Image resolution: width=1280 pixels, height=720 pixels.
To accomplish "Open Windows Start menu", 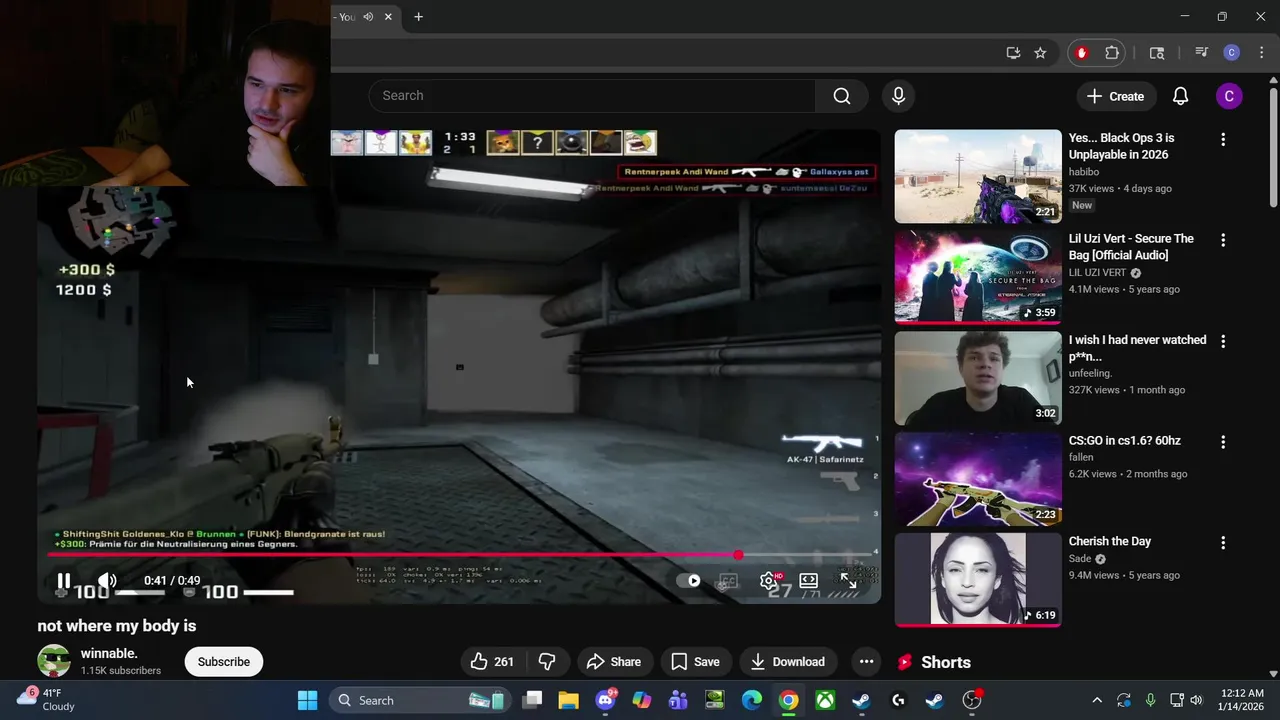I will click(307, 700).
